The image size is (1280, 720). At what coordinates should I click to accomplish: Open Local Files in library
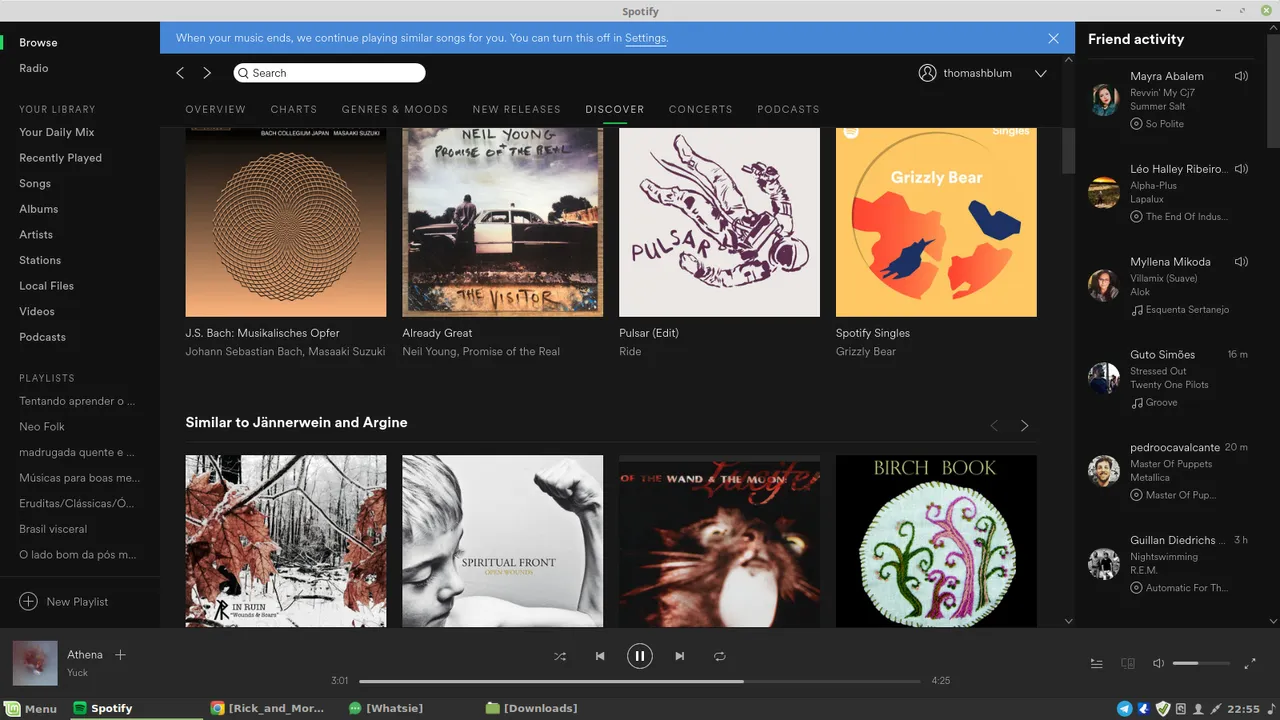pyautogui.click(x=46, y=286)
